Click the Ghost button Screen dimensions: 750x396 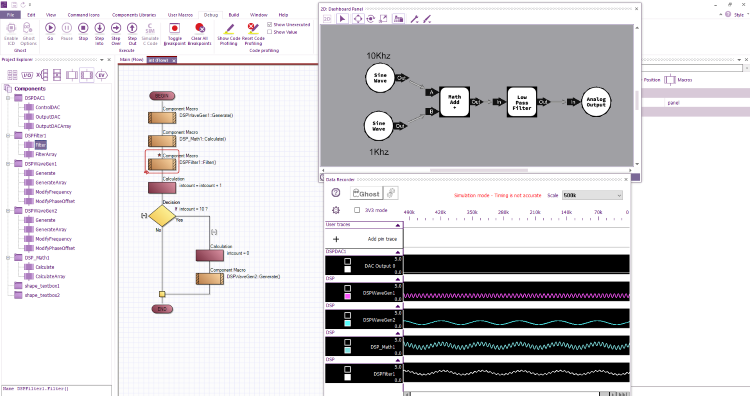coord(366,193)
